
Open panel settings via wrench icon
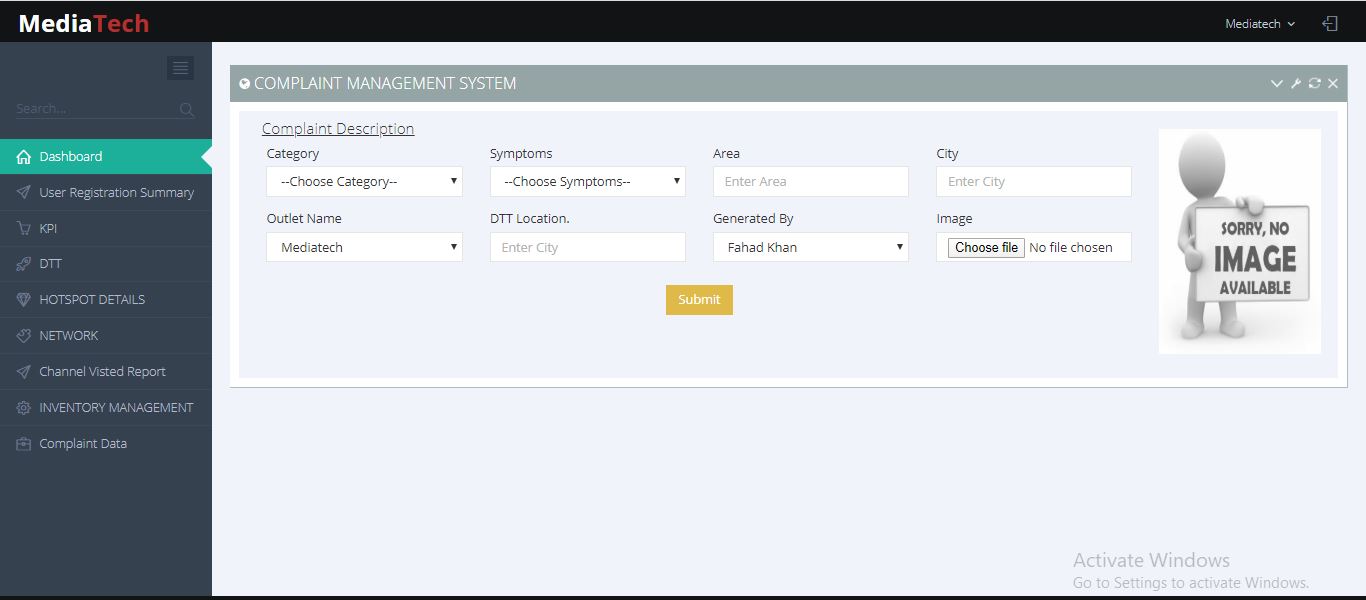(1295, 84)
